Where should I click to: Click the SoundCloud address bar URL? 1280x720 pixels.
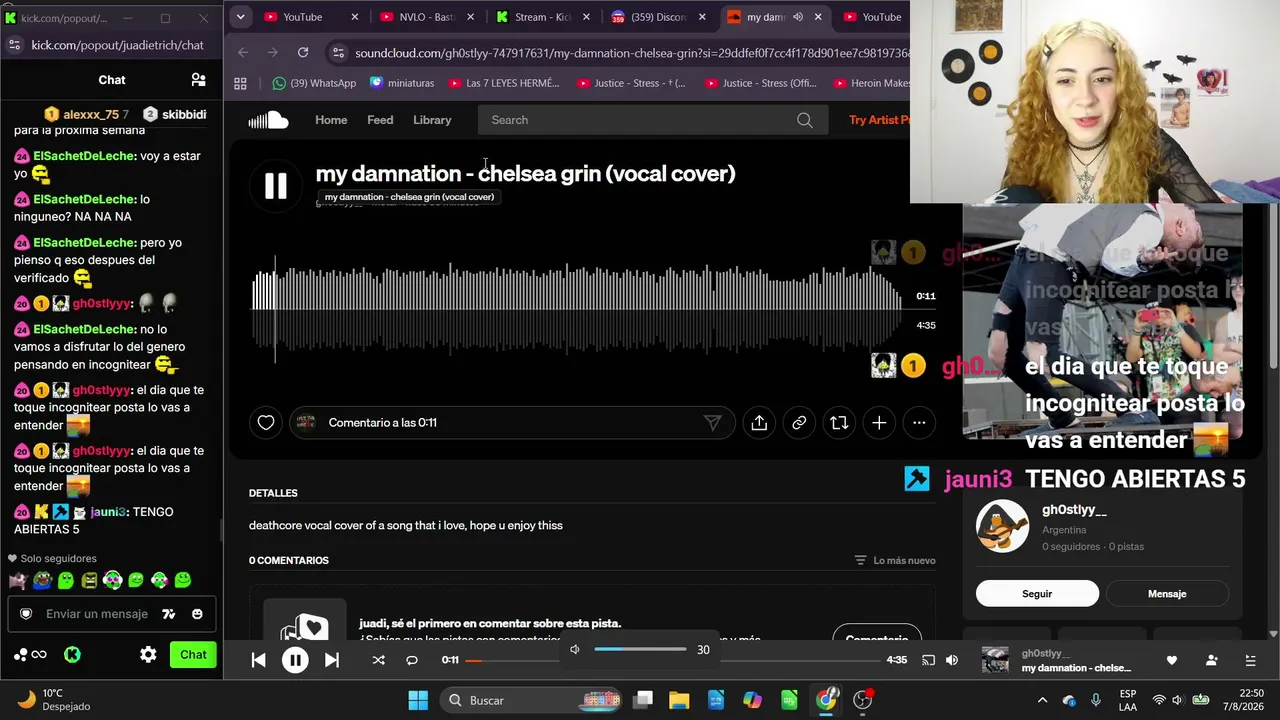(x=632, y=53)
